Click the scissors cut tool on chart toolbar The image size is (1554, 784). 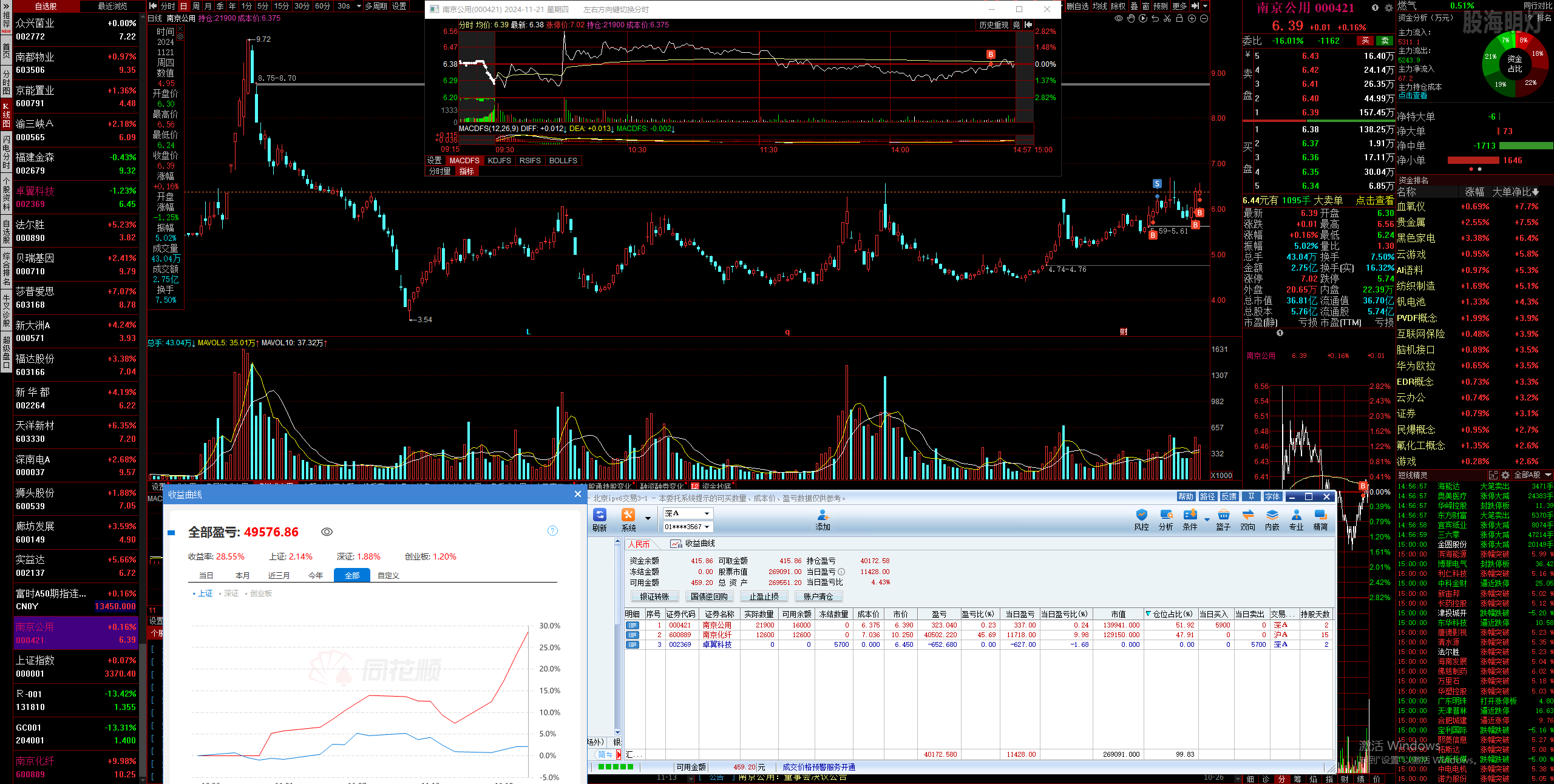(1167, 19)
